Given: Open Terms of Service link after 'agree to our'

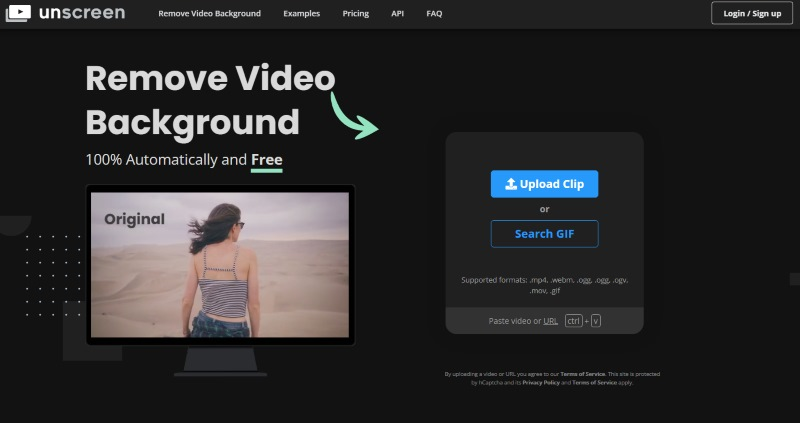Looking at the screenshot, I should coord(583,374).
